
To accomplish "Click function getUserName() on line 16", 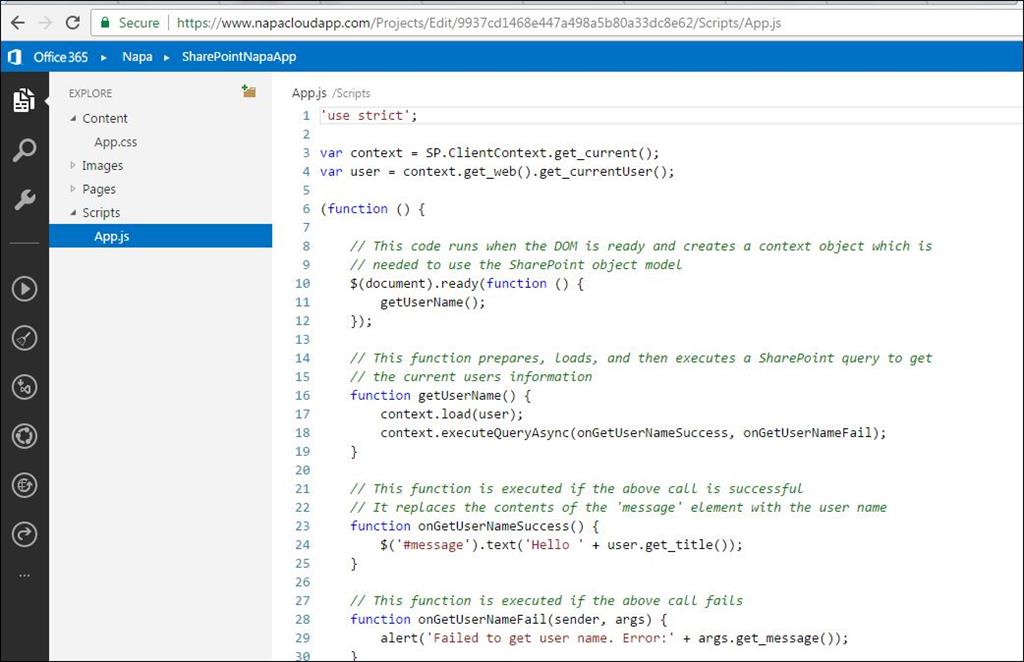I will coord(441,396).
